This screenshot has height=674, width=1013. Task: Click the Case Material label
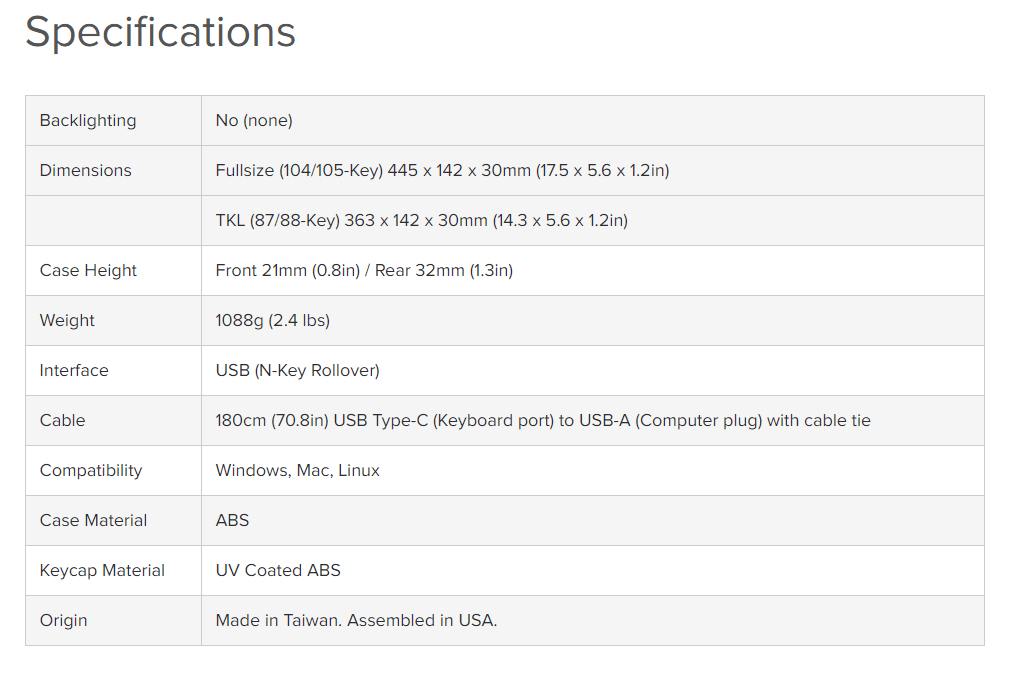click(x=93, y=520)
